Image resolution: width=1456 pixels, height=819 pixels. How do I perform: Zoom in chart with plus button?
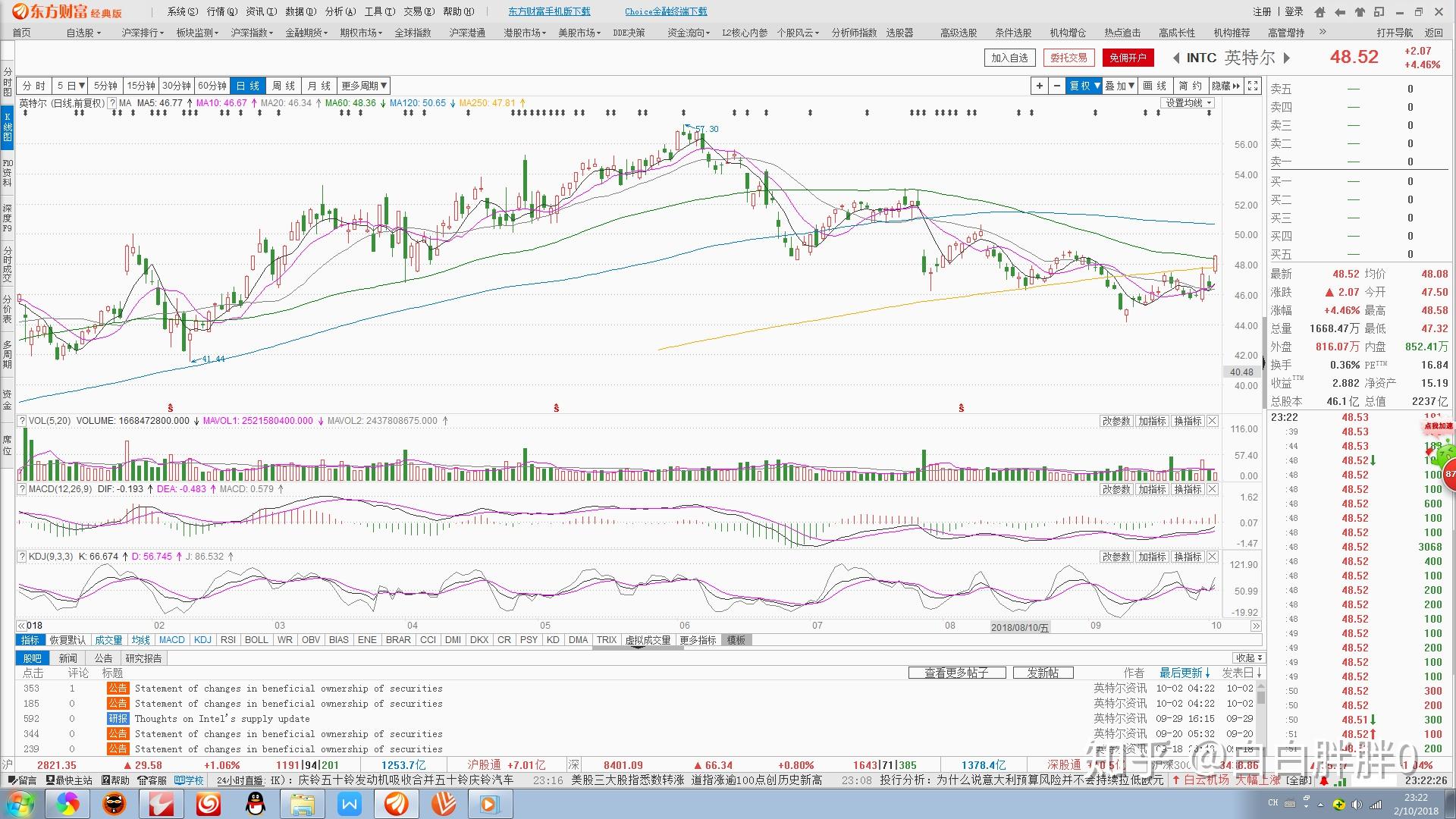tap(1040, 86)
